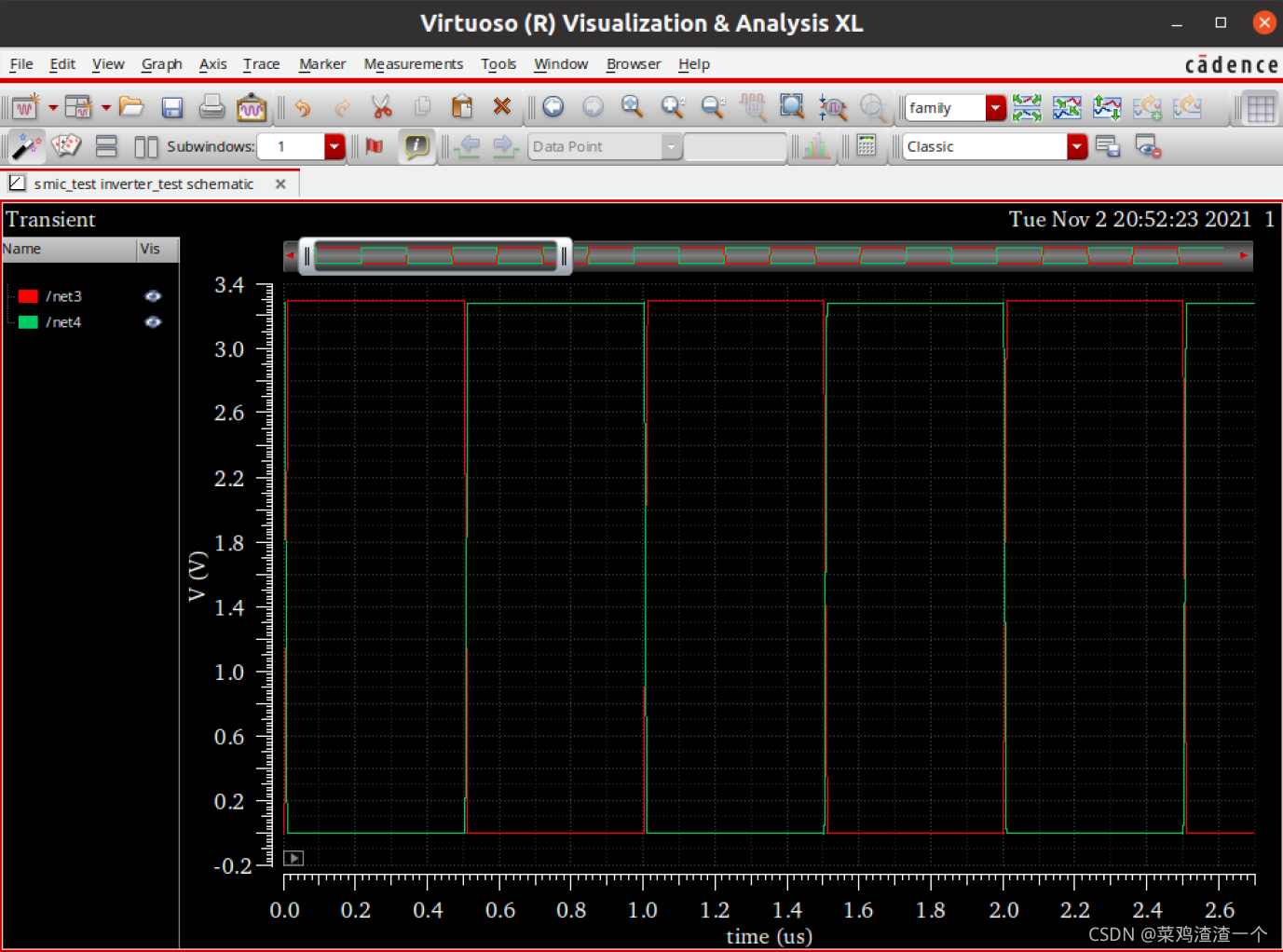The width and height of the screenshot is (1283, 952).
Task: Cut the selection with scissors icon
Action: 382,107
